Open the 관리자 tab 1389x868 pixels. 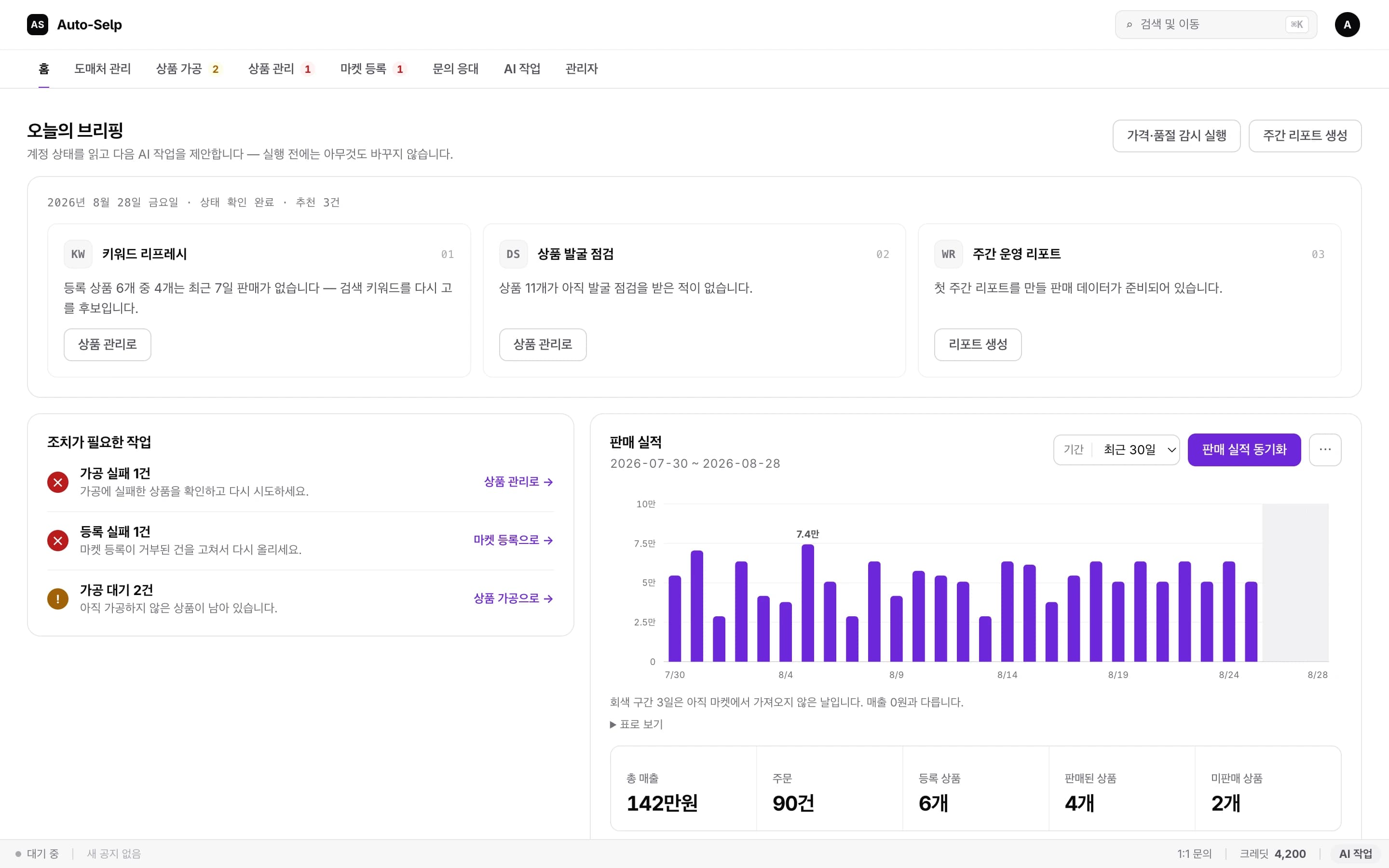(x=582, y=69)
